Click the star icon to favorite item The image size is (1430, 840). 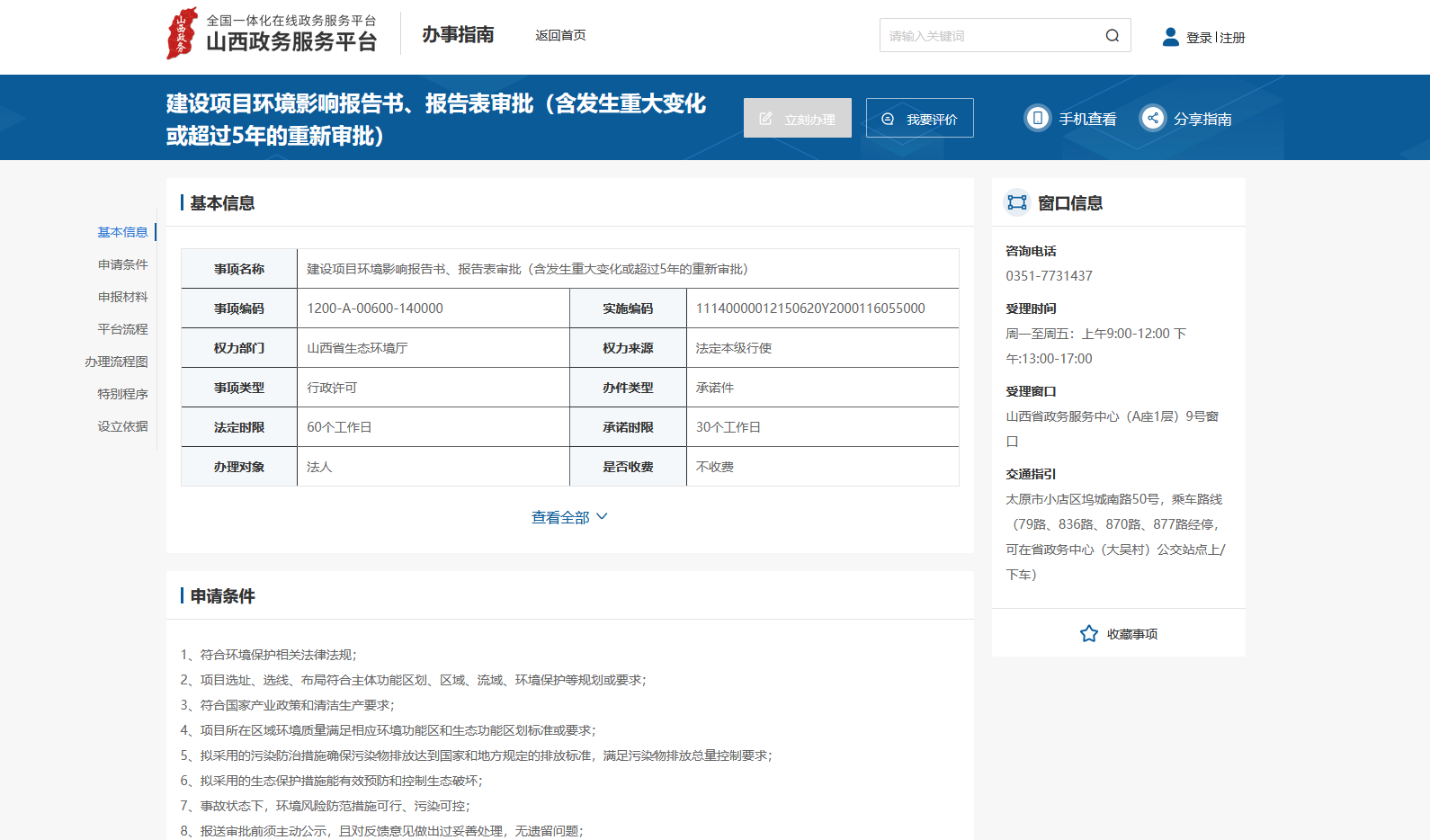(x=1089, y=634)
